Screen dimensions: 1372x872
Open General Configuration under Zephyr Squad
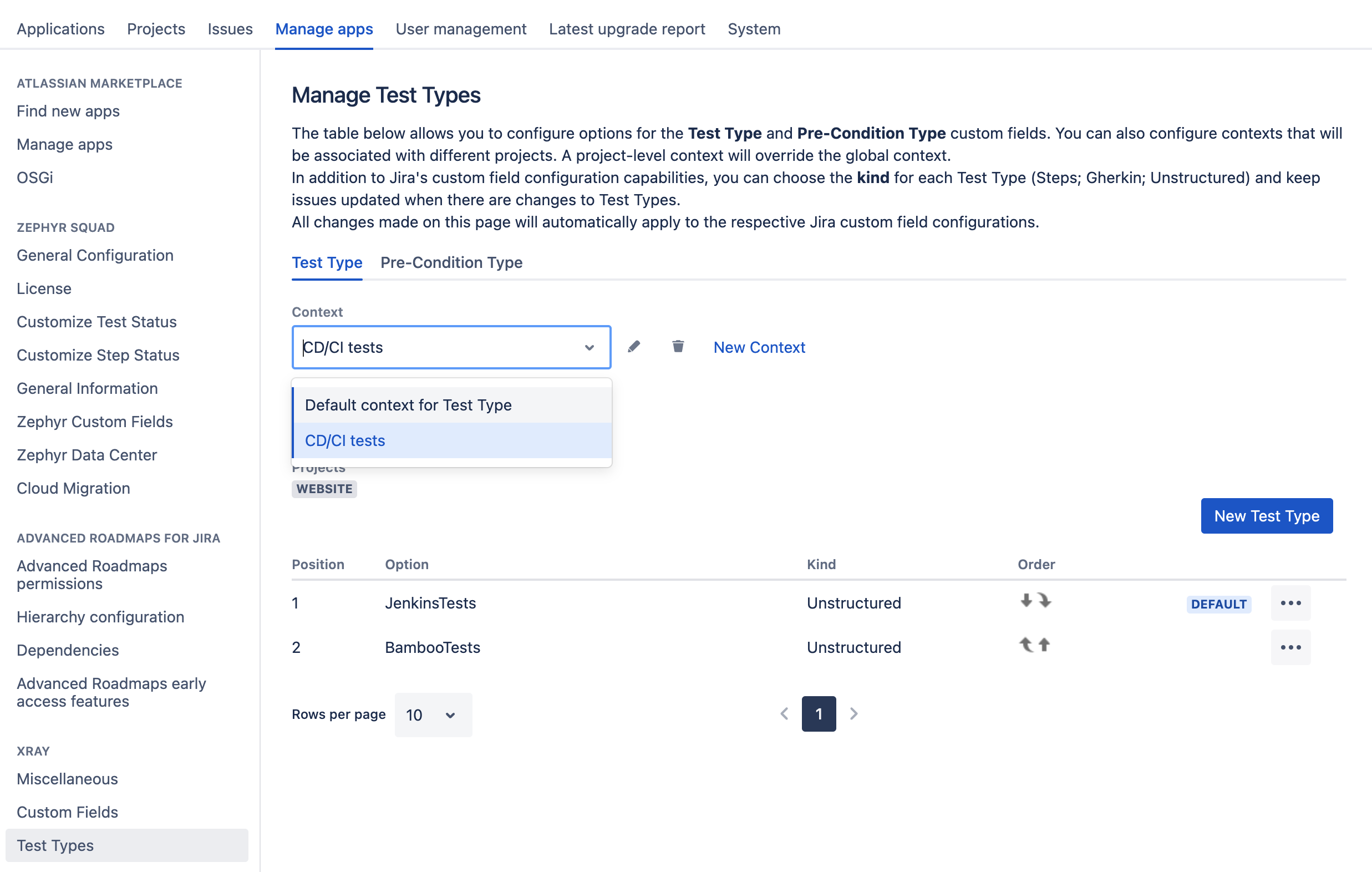click(x=95, y=255)
